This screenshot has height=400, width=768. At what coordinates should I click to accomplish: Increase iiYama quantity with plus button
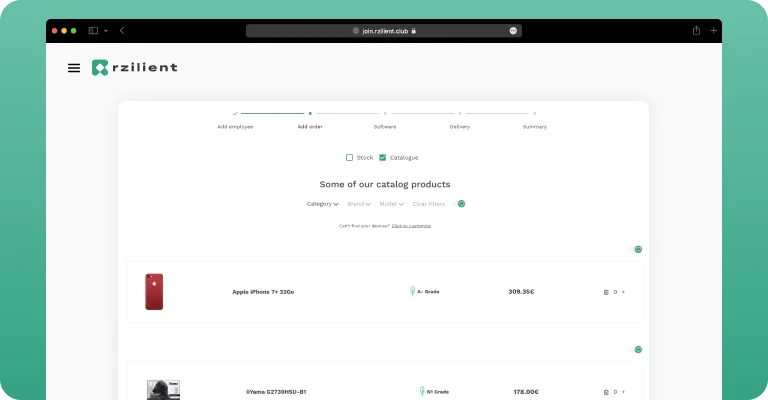click(624, 392)
